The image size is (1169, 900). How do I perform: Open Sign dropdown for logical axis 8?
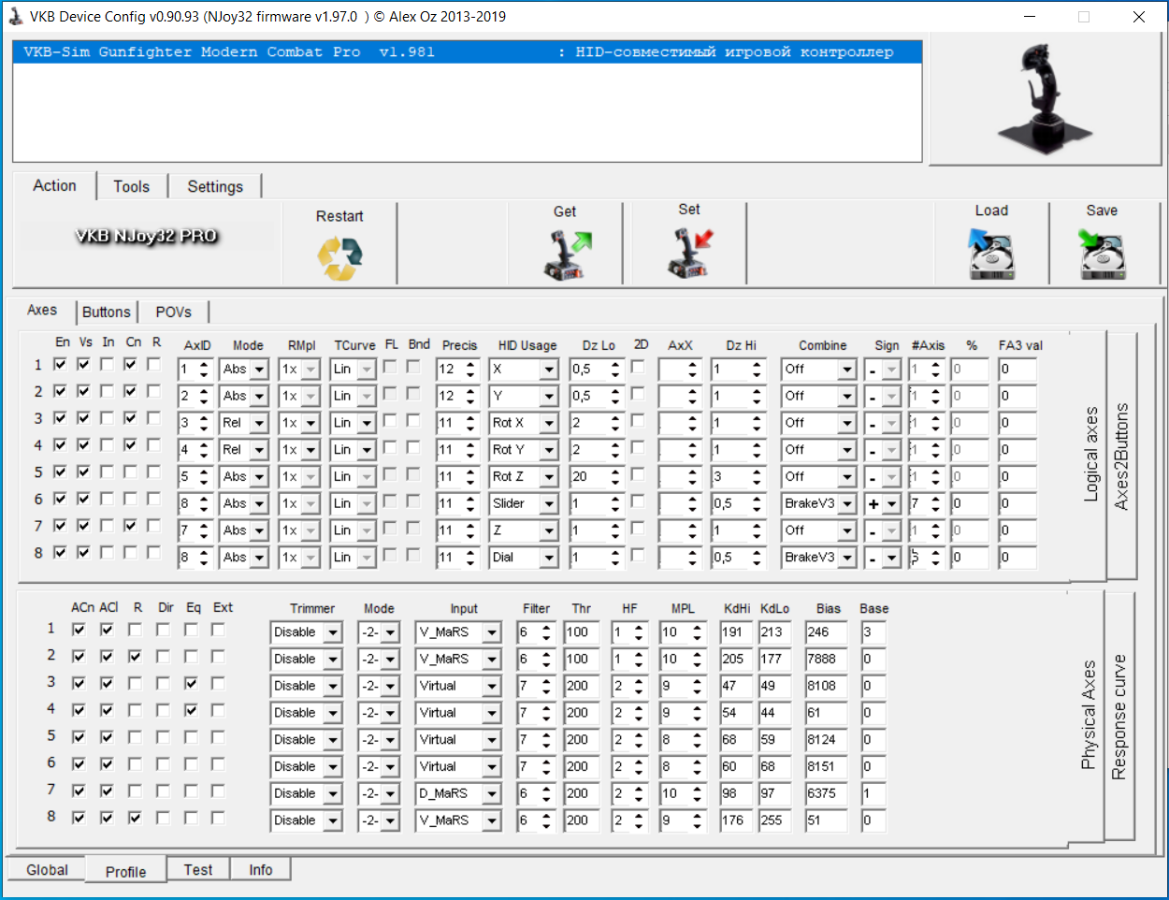tap(892, 557)
